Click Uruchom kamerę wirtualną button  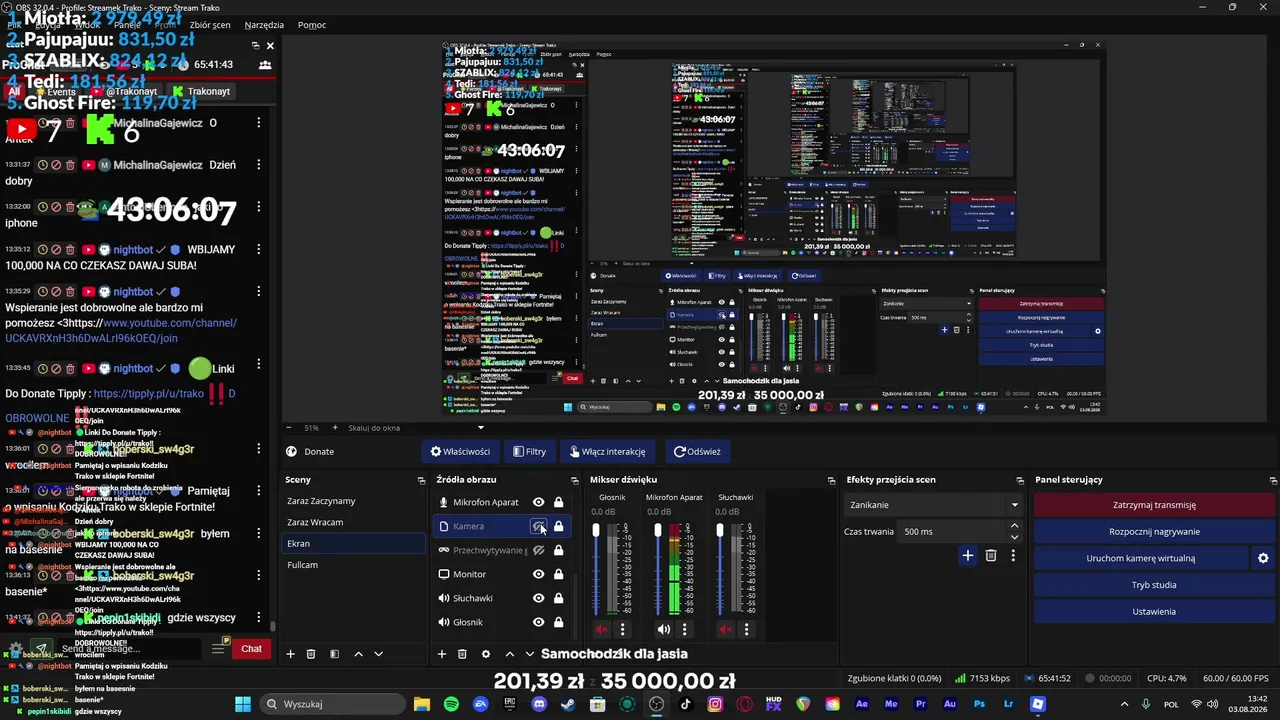click(1141, 558)
